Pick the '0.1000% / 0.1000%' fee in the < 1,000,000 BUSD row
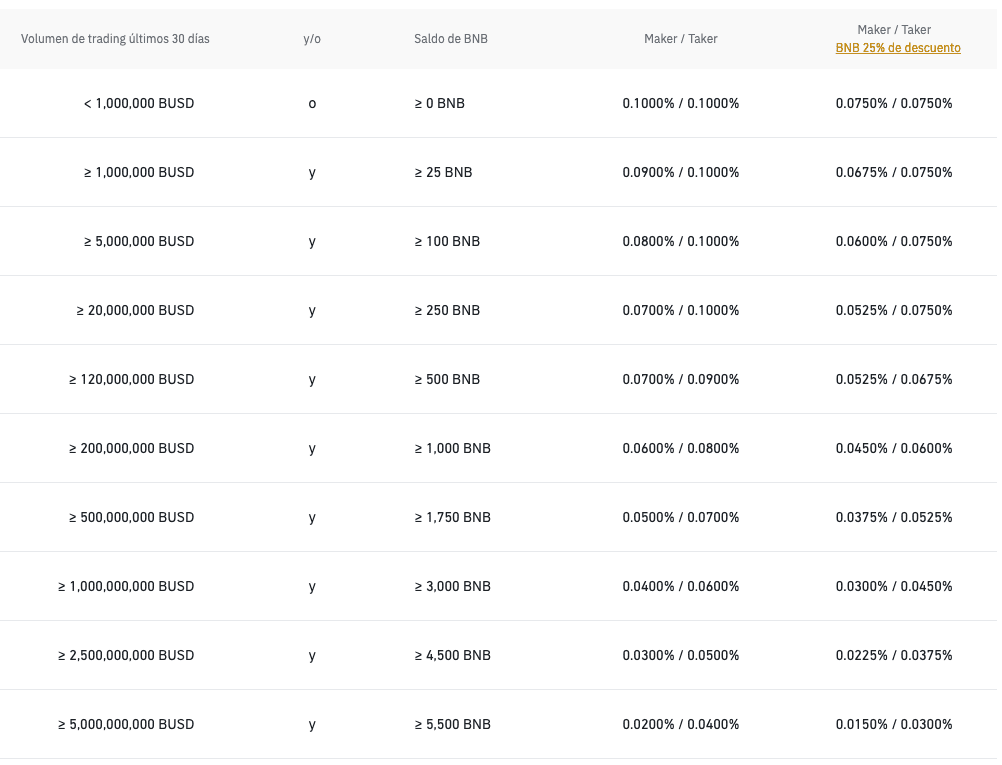 click(681, 104)
